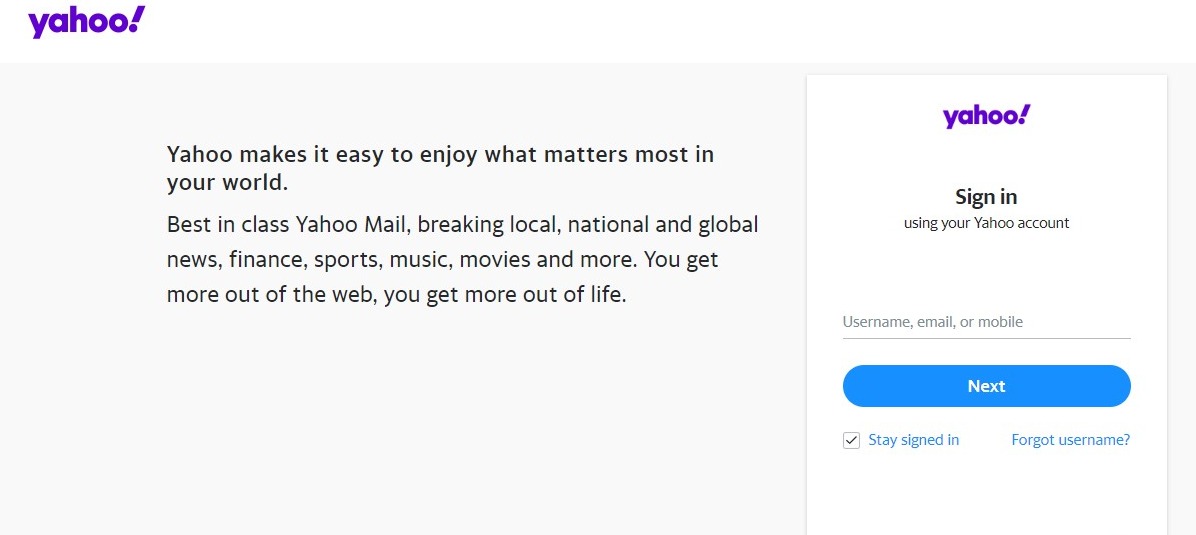Screen dimensions: 1196x535
Task: Click the "news, finance, sports, music" line
Action: (442, 260)
